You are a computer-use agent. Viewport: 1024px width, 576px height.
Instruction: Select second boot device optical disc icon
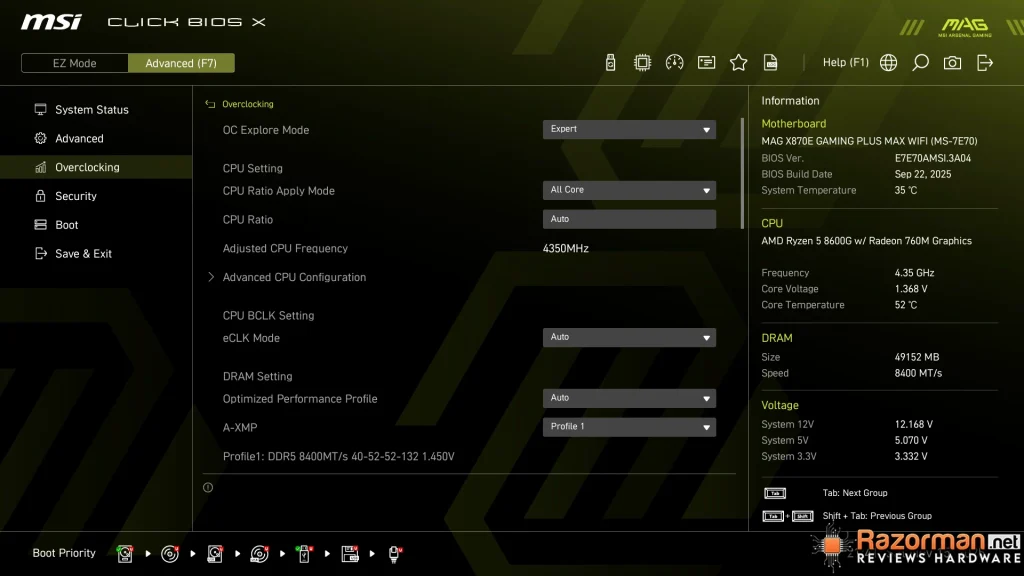coord(170,554)
